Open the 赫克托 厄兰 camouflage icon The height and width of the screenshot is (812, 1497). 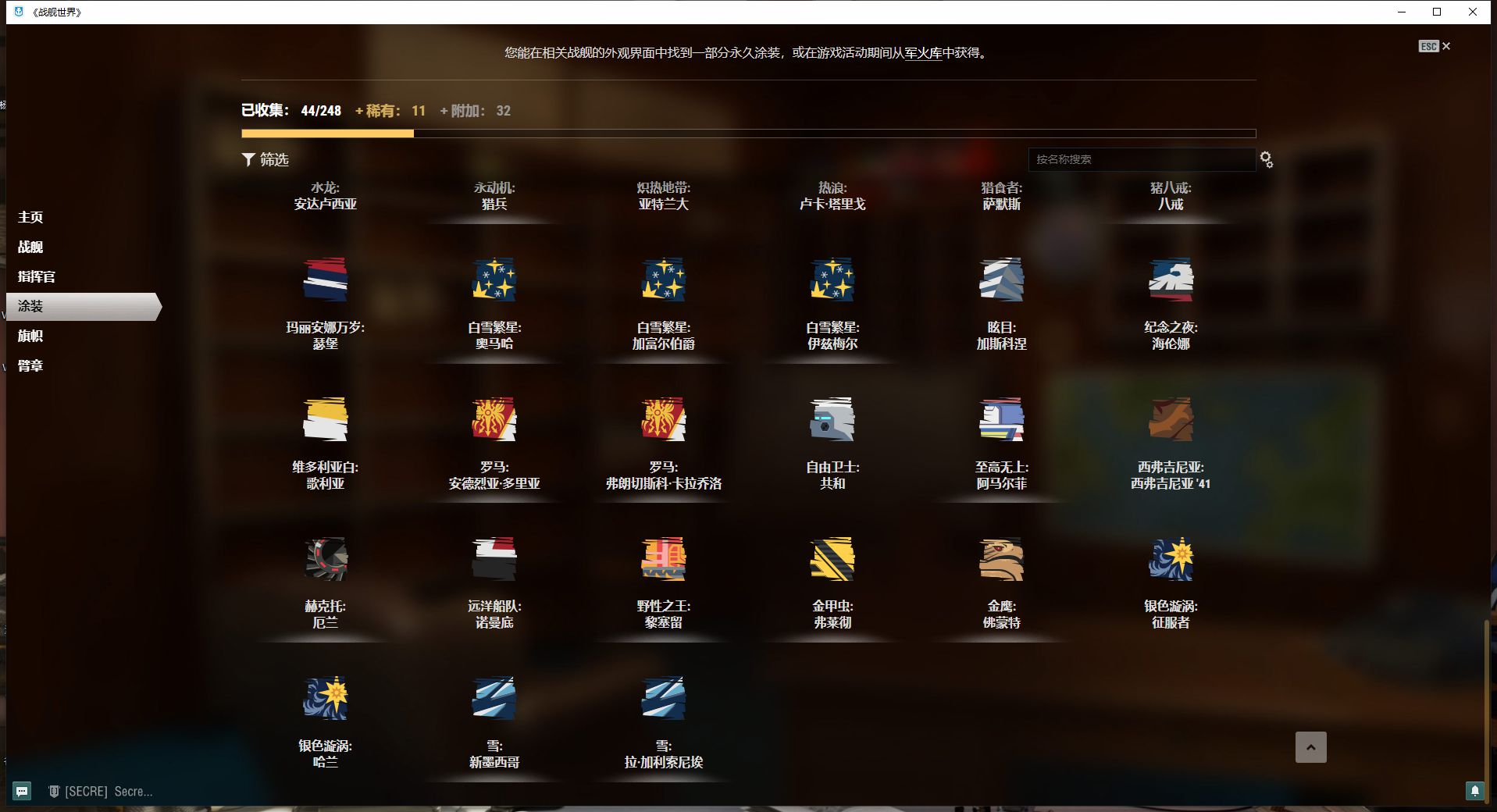[x=325, y=559]
